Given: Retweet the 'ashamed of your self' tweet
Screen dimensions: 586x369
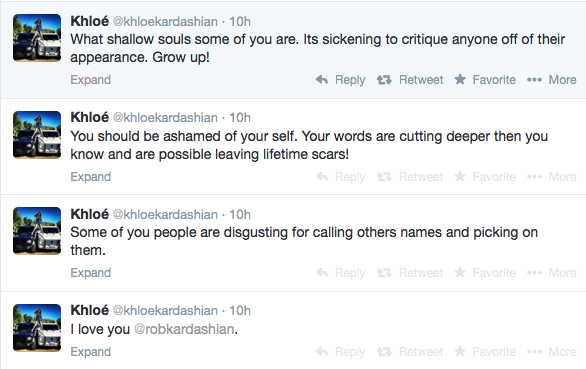Looking at the screenshot, I should tap(410, 176).
